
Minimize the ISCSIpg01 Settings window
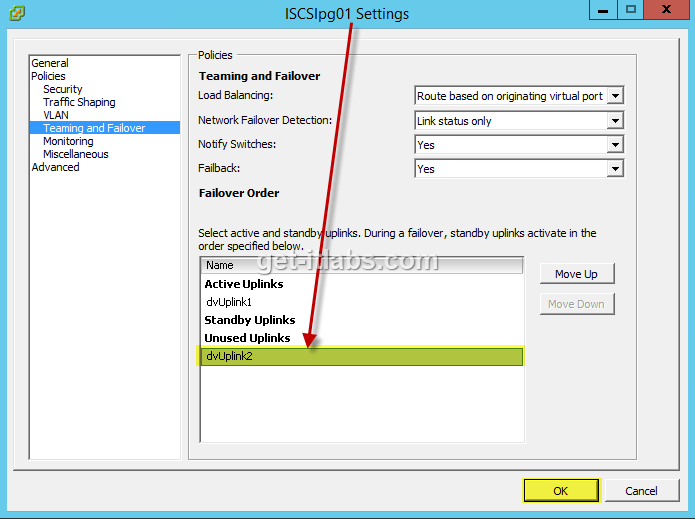[603, 10]
